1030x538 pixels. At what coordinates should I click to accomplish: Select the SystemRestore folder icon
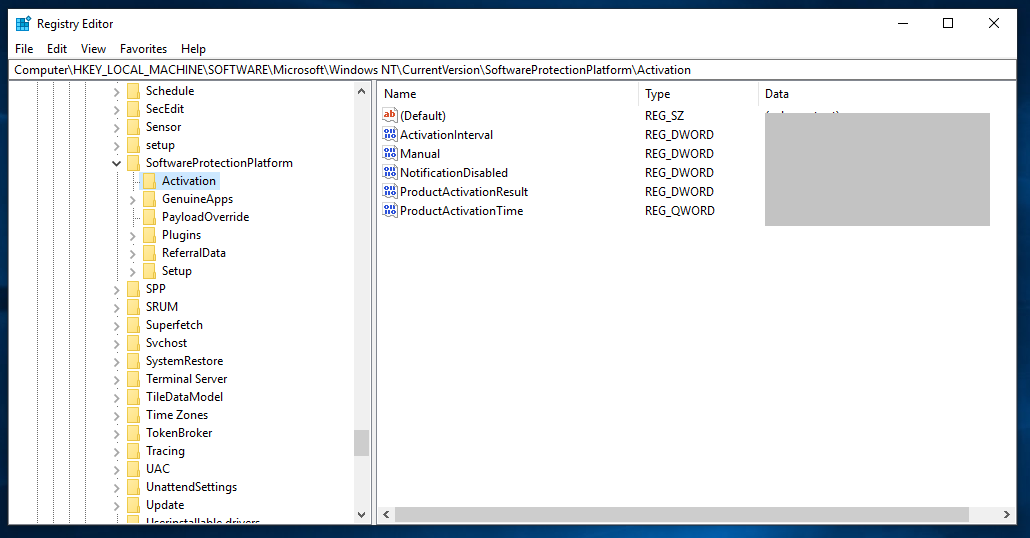133,361
